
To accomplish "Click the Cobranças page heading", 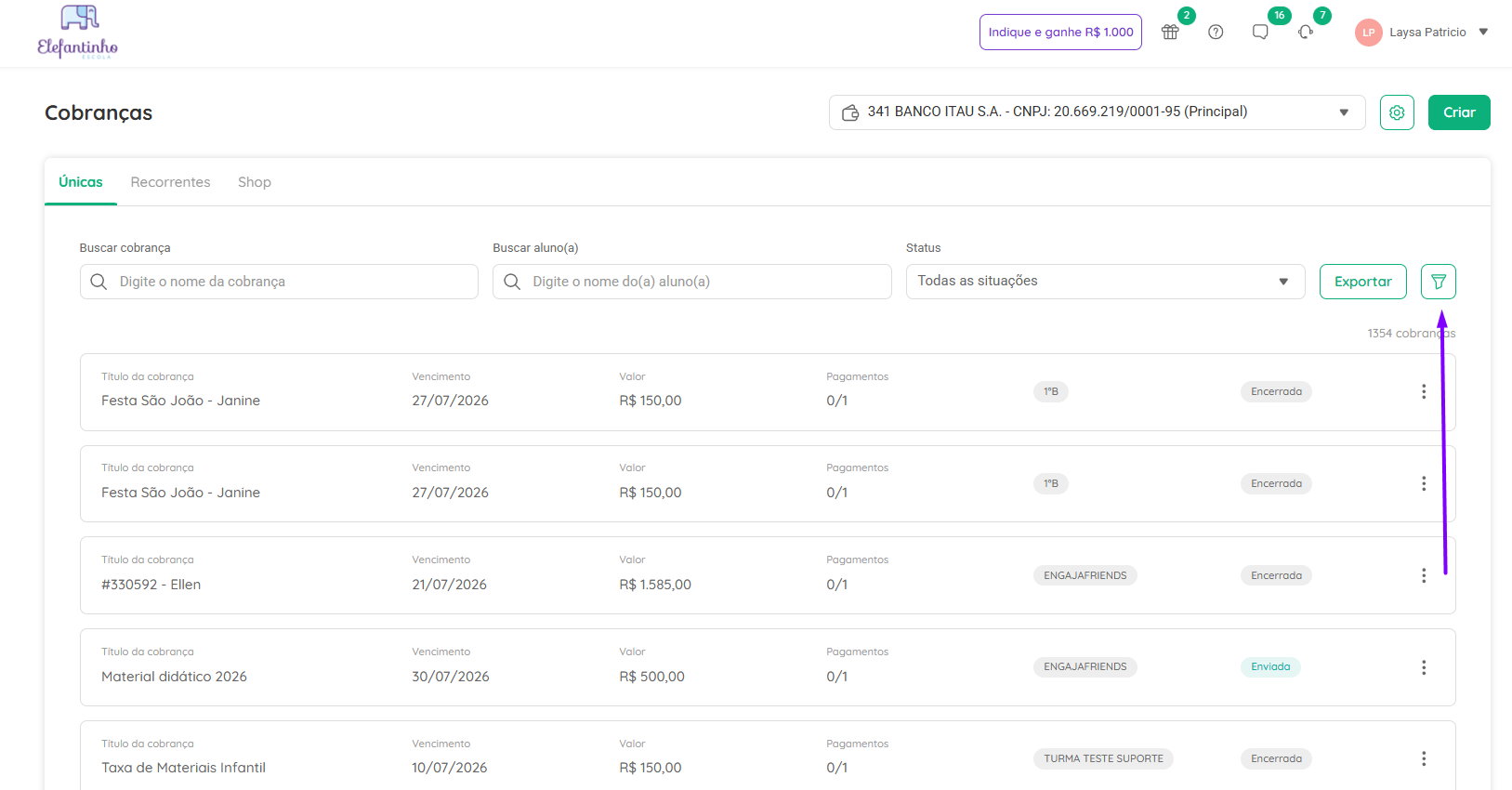I will tap(99, 112).
